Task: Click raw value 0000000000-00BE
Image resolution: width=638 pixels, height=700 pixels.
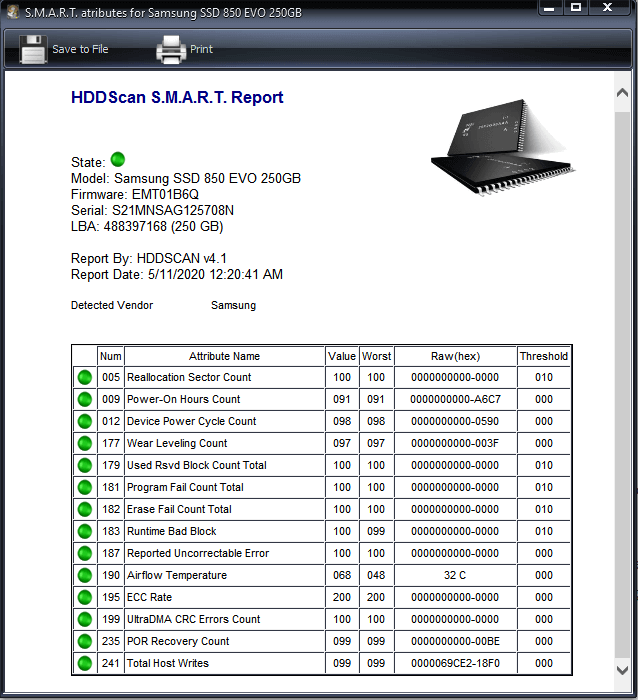Action: coord(455,641)
